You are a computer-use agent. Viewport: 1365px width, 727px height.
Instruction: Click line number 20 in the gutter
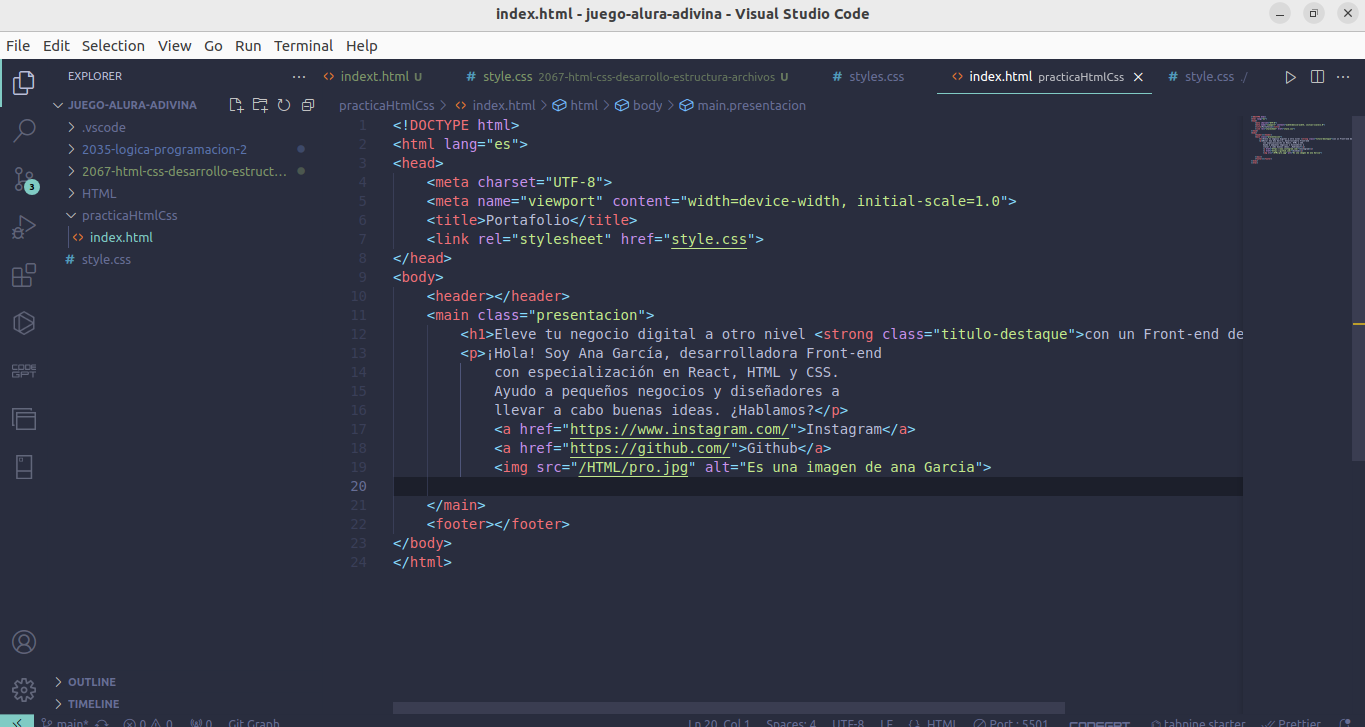(359, 486)
